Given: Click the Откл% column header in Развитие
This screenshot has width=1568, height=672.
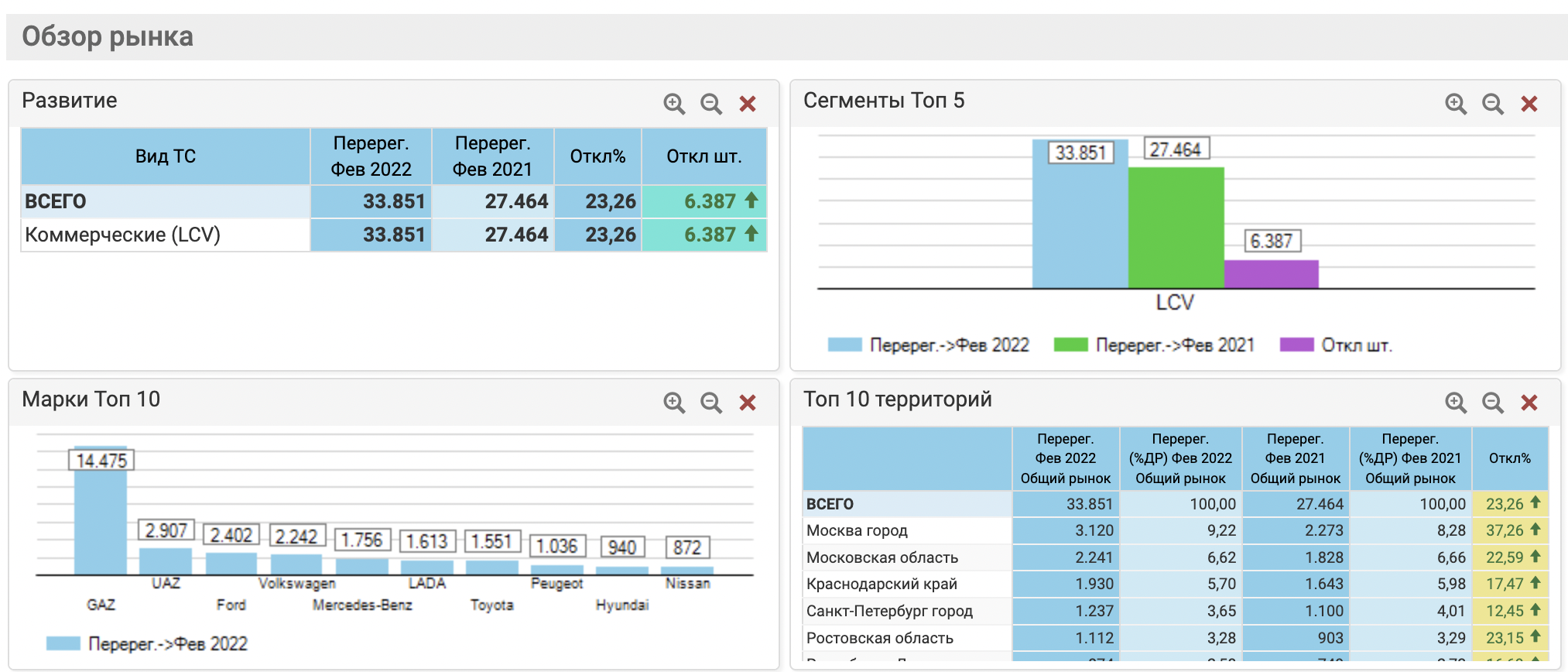Looking at the screenshot, I should pos(597,156).
